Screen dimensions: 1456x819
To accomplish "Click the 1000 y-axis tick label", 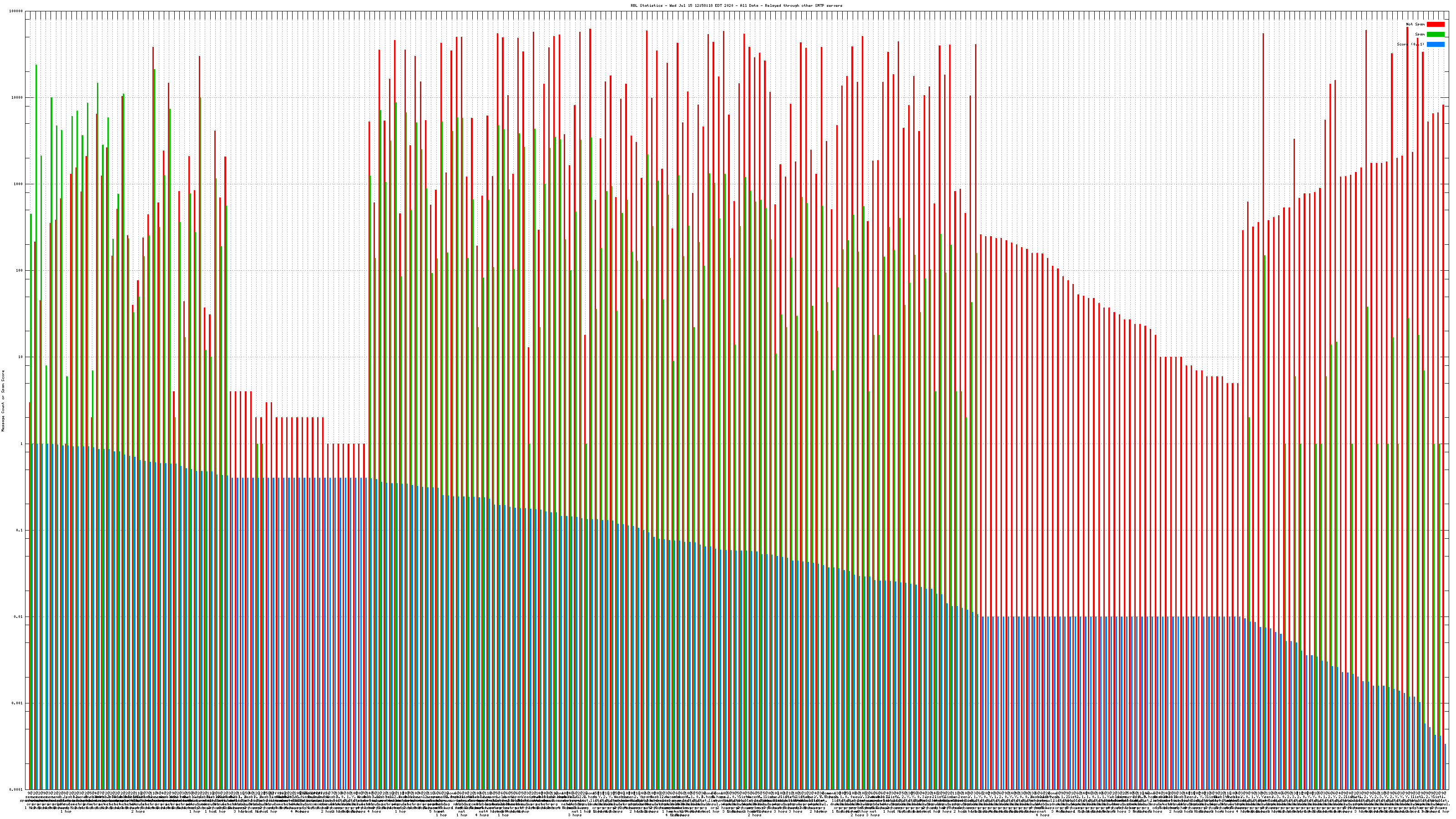I will [18, 184].
